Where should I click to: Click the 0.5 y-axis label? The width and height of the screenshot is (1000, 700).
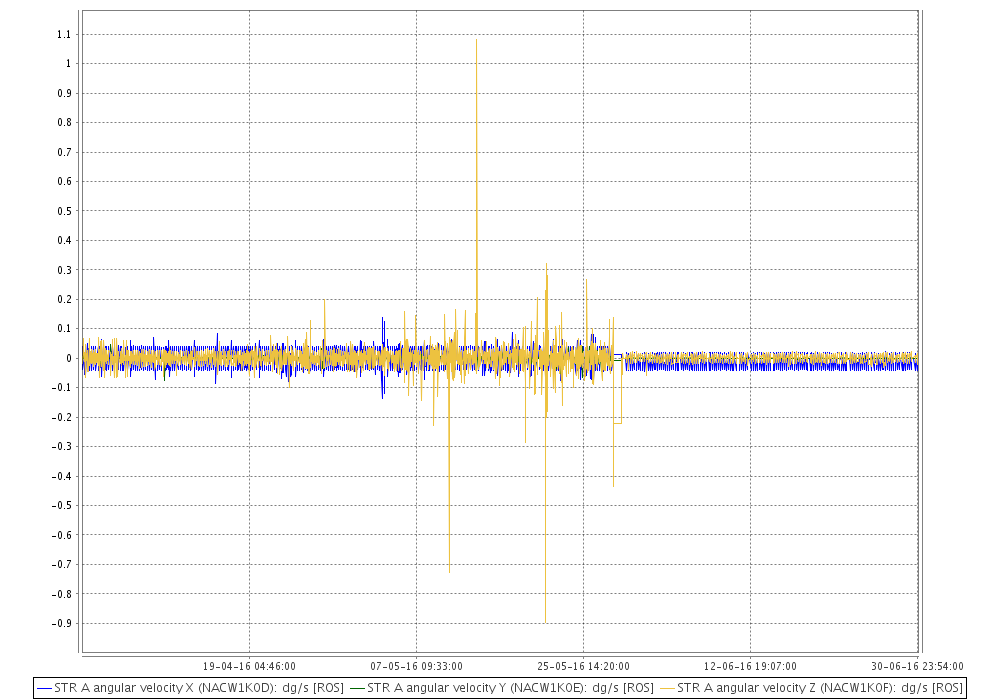click(x=64, y=211)
